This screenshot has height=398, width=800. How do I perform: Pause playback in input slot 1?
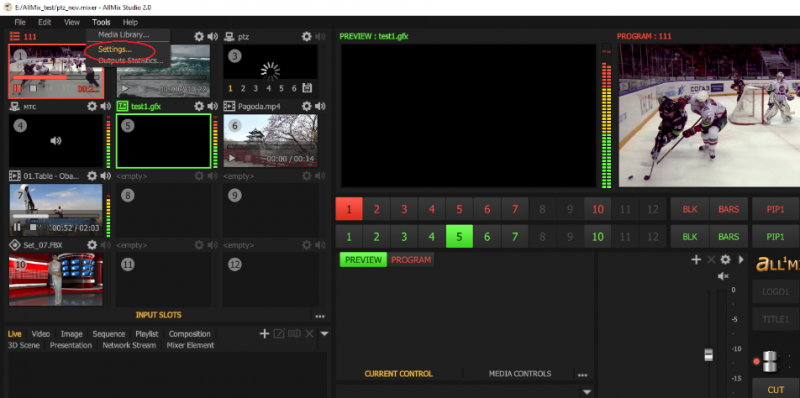click(x=17, y=88)
